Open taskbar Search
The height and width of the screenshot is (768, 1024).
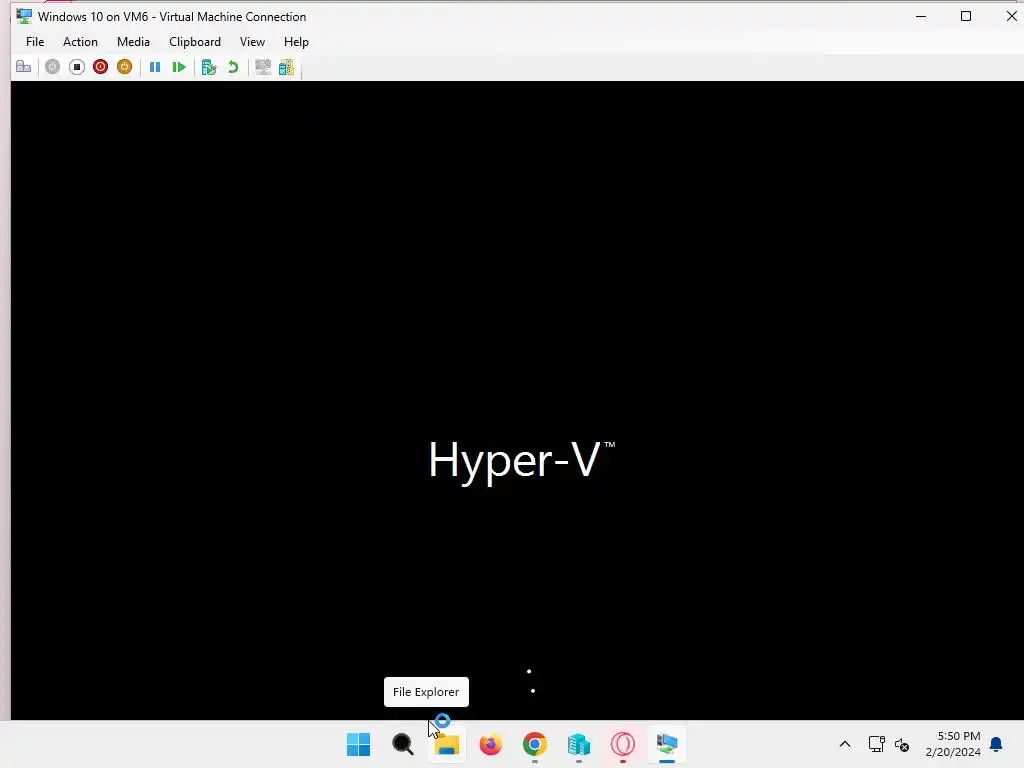point(403,744)
